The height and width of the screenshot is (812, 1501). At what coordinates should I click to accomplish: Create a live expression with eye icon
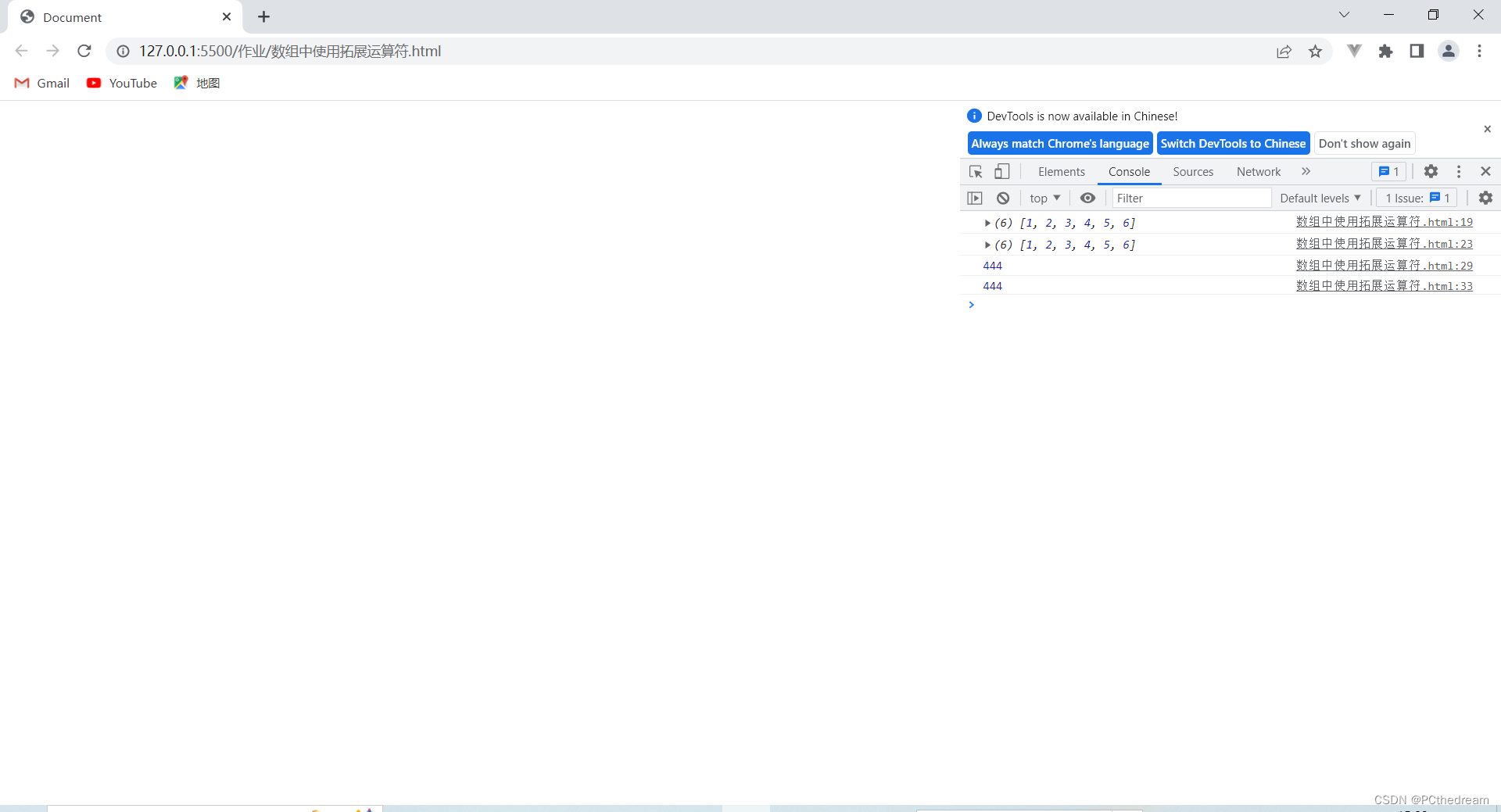point(1087,198)
